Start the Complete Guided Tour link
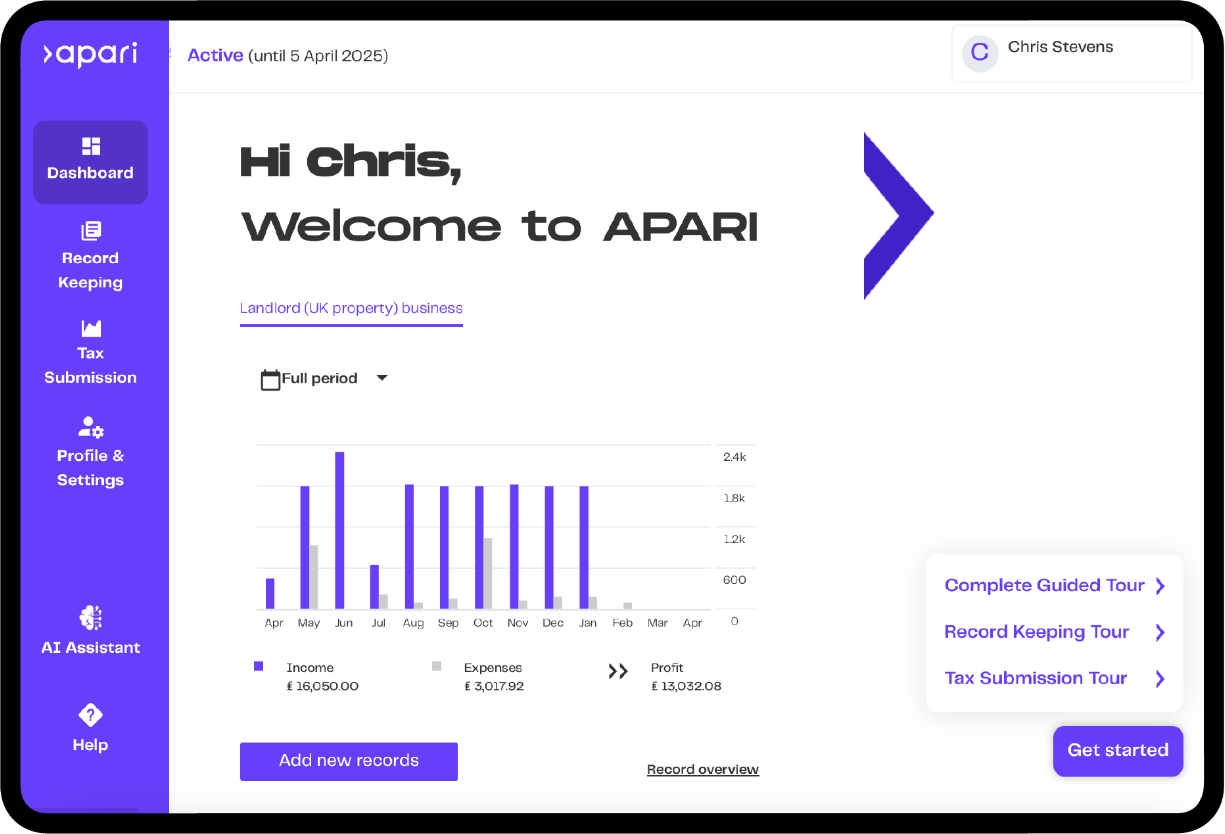Screen dimensions: 1225x834 click(x=1044, y=586)
